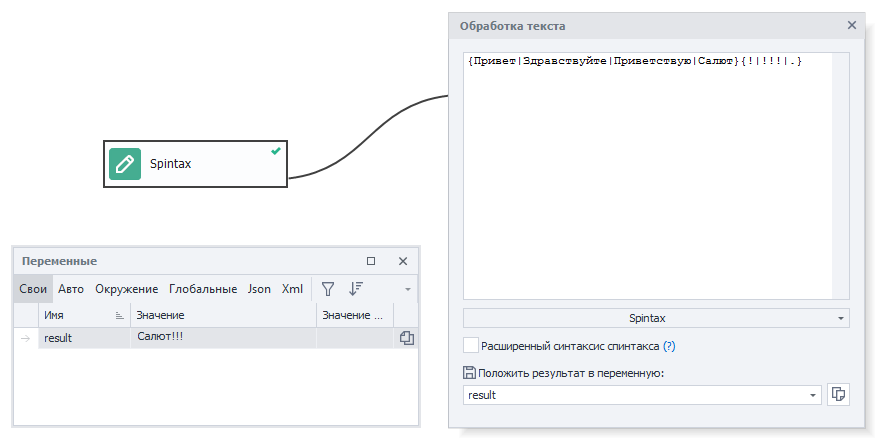This screenshot has width=876, height=440.
Task: Maximize the Переменные panel
Action: click(371, 261)
